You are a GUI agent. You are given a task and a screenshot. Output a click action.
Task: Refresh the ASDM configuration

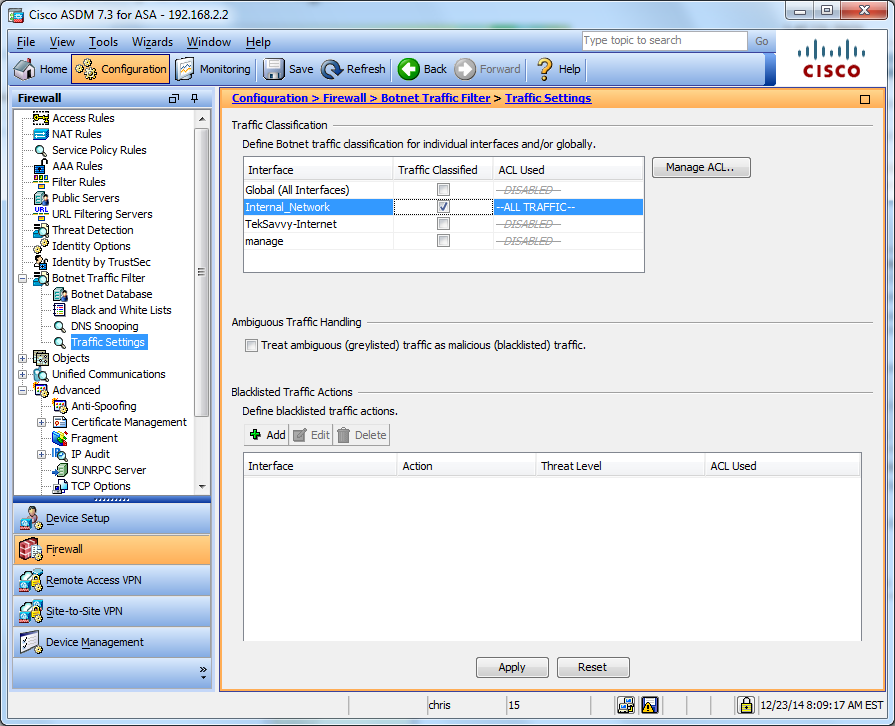[353, 69]
